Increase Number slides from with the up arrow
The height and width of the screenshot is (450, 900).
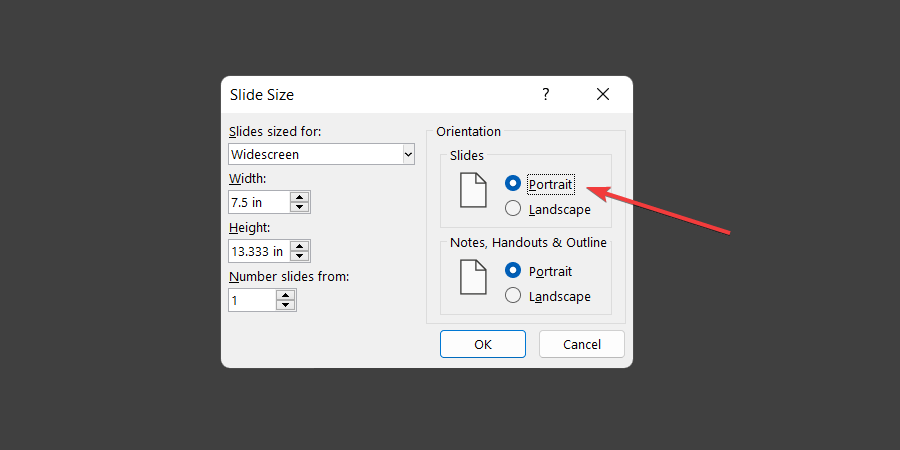[285, 295]
